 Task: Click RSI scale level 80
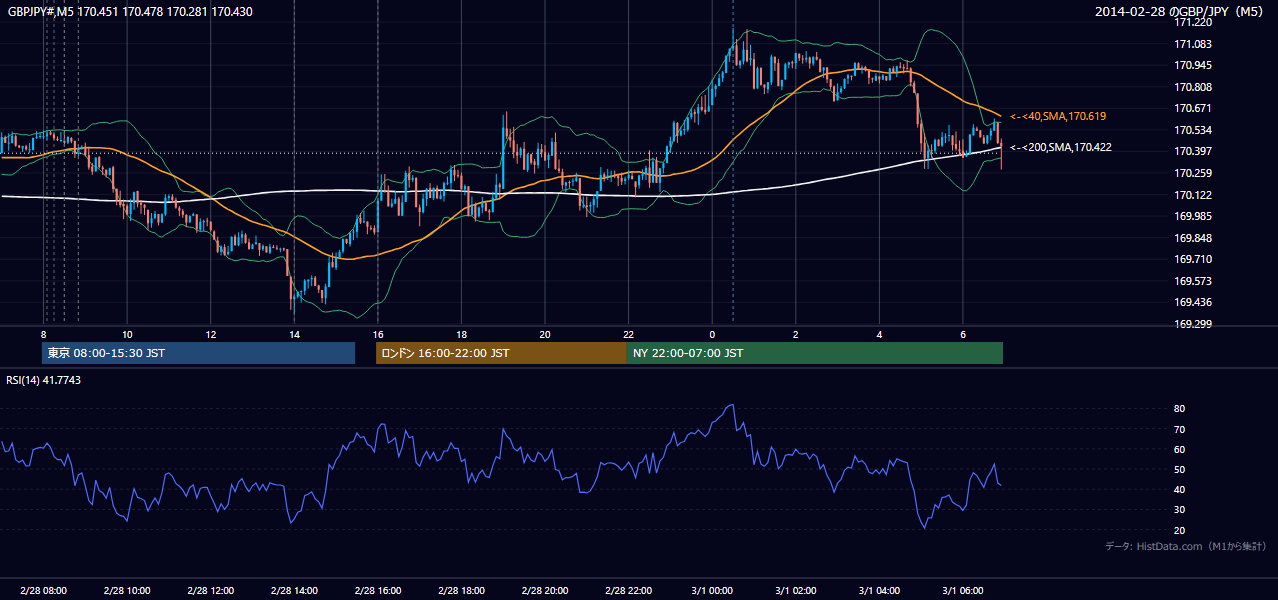[x=1180, y=409]
